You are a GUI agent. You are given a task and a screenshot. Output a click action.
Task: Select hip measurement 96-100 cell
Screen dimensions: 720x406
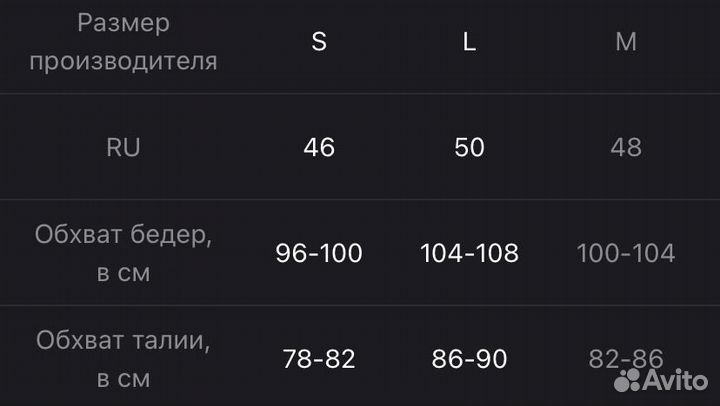[319, 253]
